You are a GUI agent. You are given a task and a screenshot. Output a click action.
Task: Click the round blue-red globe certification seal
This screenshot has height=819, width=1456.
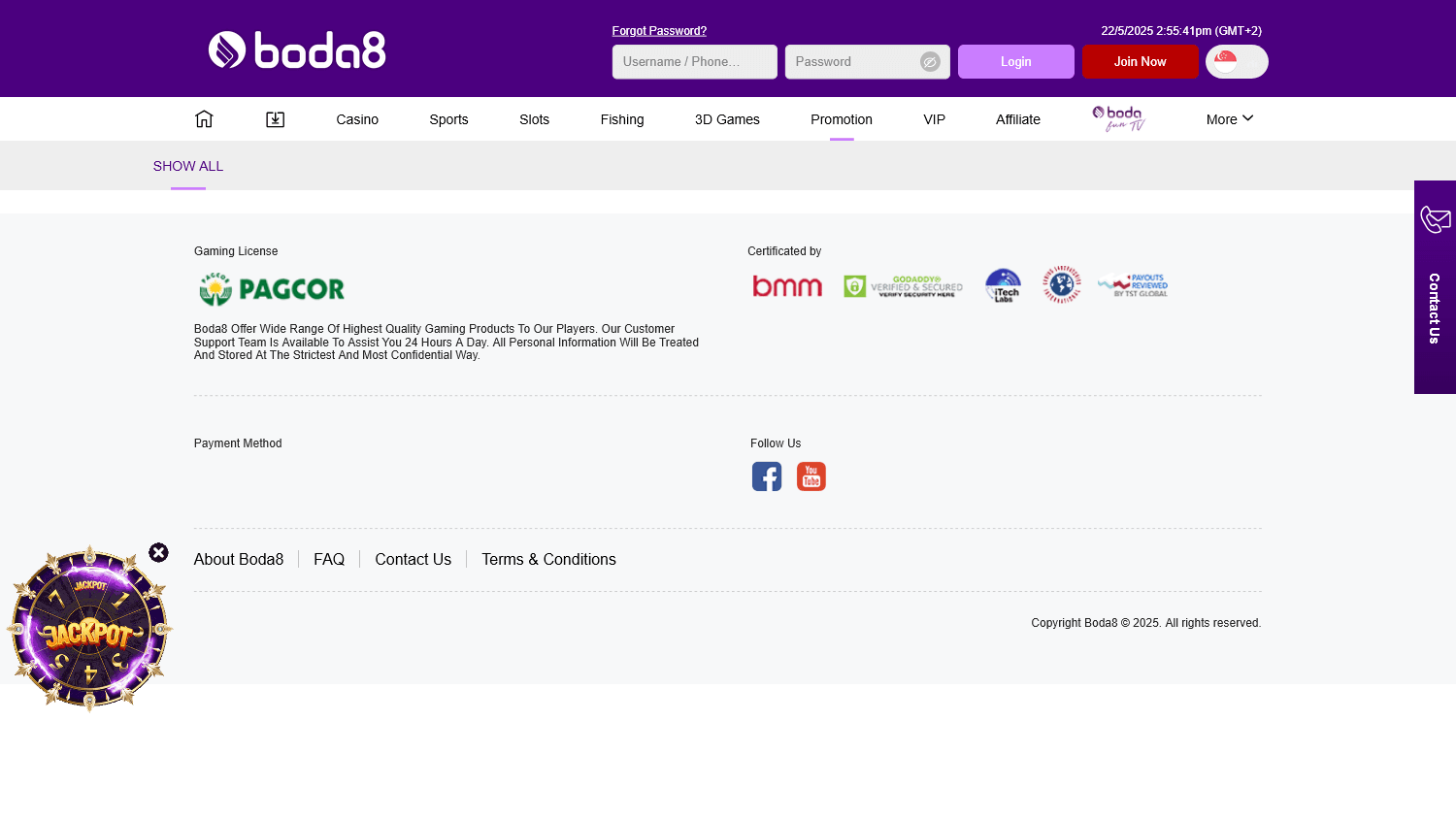coord(1062,284)
